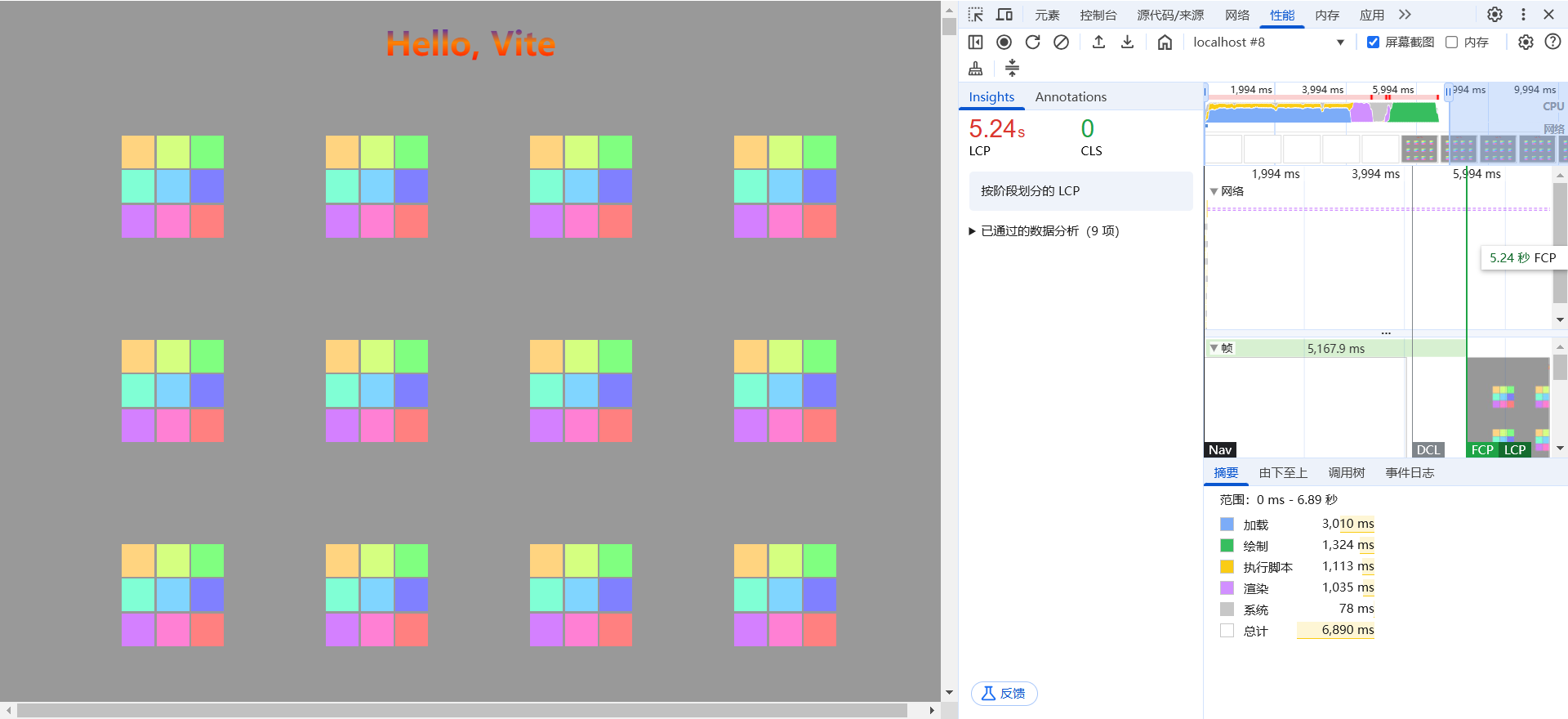Image resolution: width=1568 pixels, height=719 pixels.
Task: Toggle the Performance sidebar panel icon
Action: [x=976, y=42]
